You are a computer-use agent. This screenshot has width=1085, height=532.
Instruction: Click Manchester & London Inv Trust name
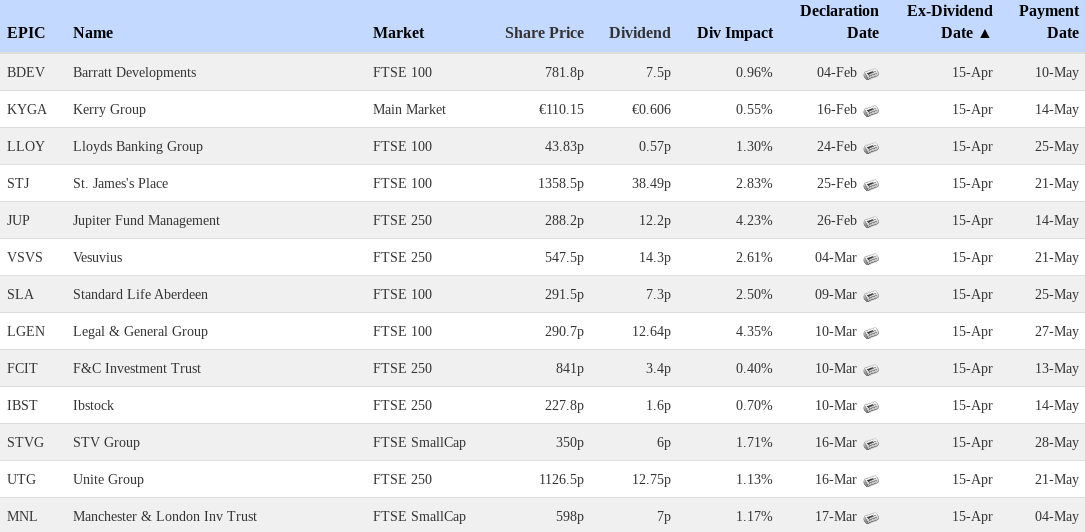(x=165, y=517)
